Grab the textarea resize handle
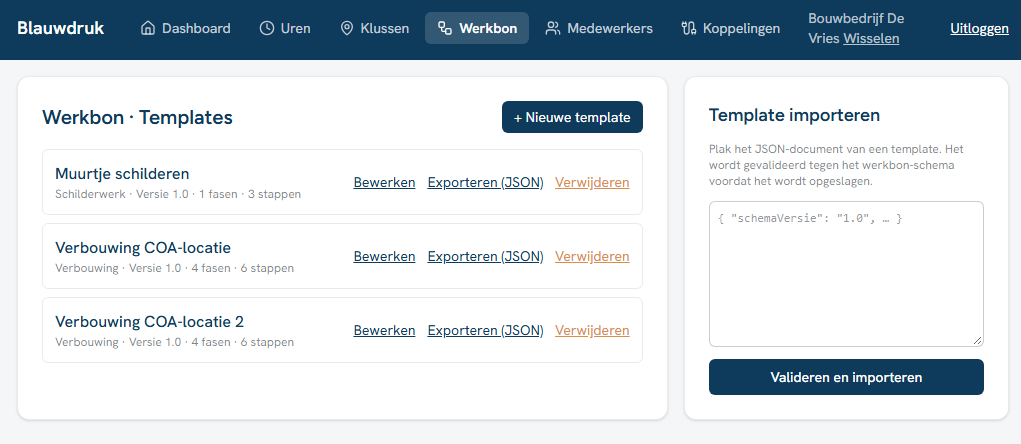This screenshot has height=444, width=1021. (977, 340)
